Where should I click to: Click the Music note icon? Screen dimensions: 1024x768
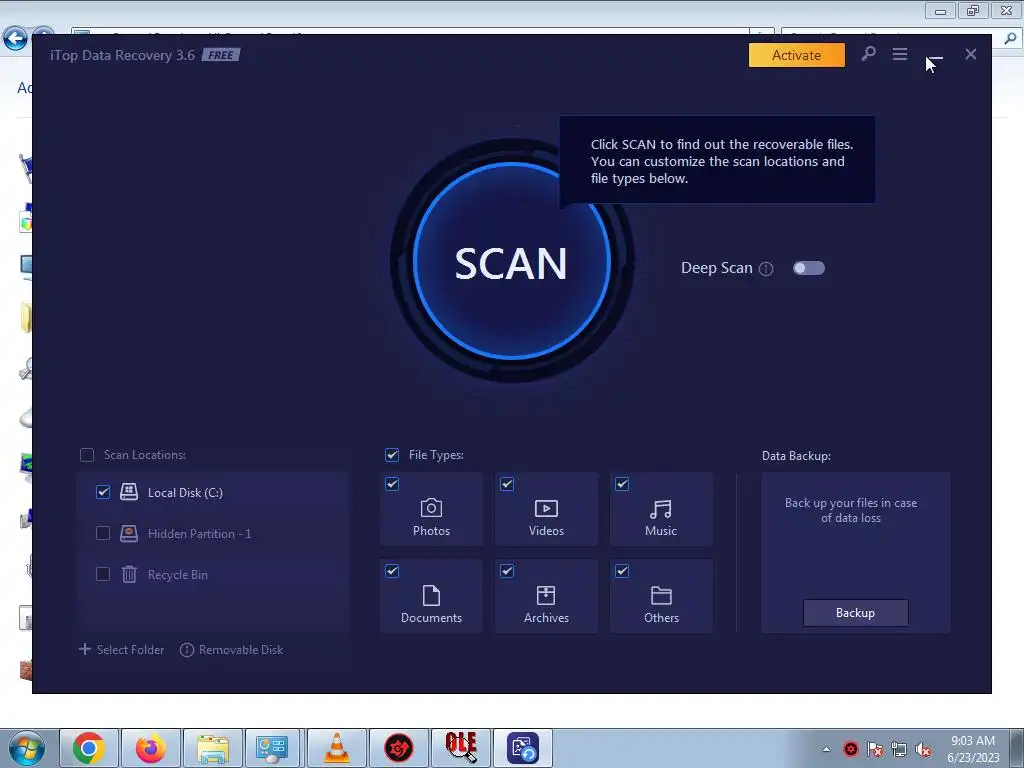click(x=661, y=509)
